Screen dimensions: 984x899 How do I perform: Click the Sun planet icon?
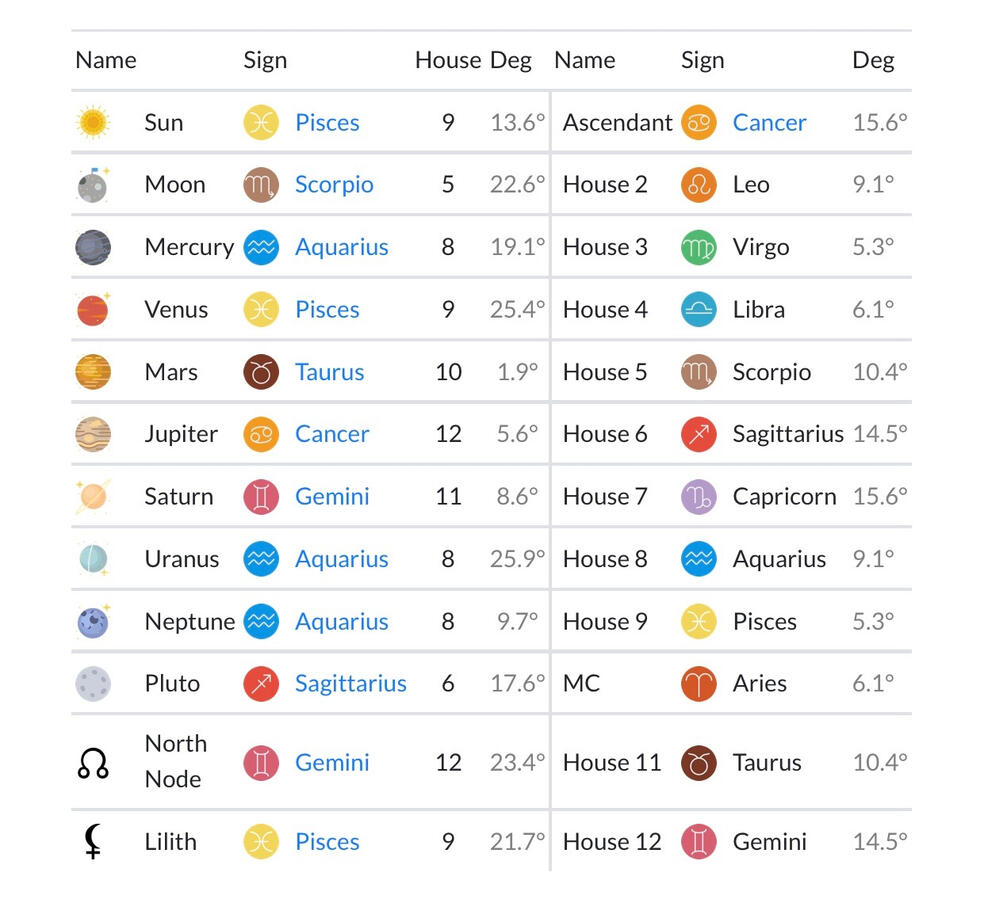point(93,122)
